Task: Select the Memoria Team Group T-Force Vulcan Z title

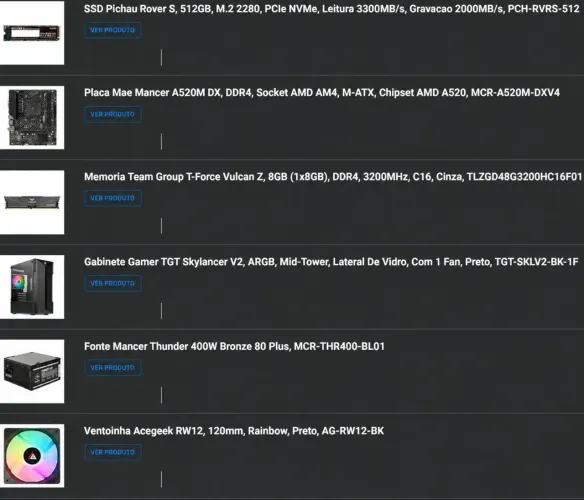Action: point(333,177)
